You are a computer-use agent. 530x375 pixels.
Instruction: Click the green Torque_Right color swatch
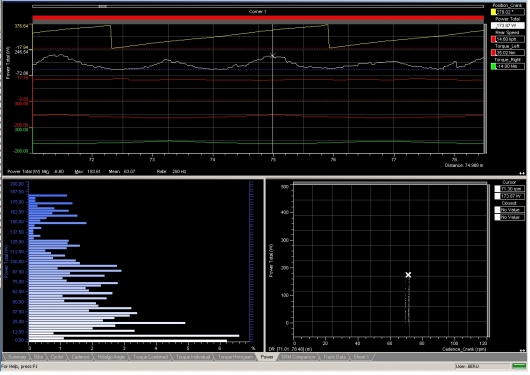pos(493,66)
